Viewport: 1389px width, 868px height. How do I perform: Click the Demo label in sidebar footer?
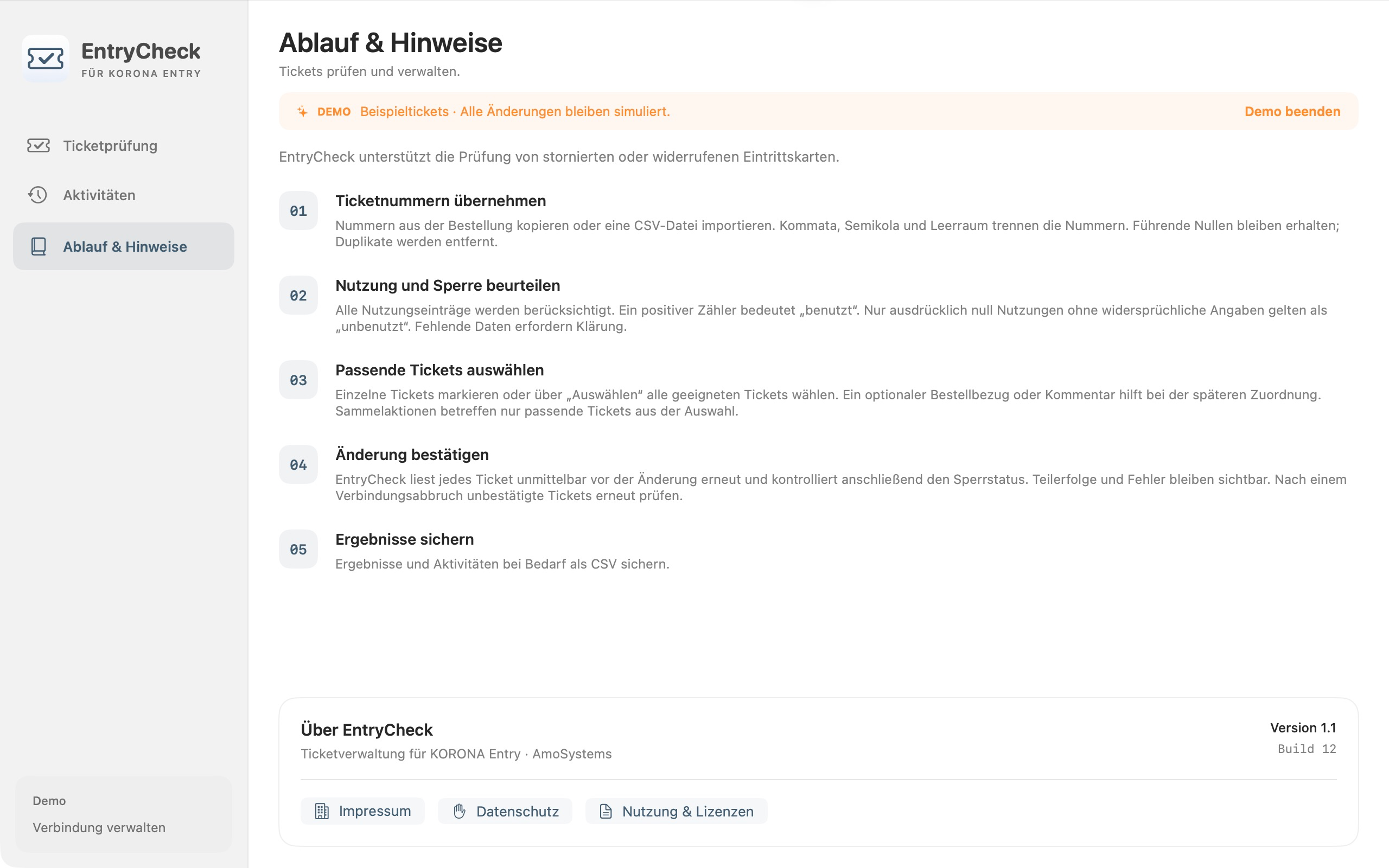(49, 800)
